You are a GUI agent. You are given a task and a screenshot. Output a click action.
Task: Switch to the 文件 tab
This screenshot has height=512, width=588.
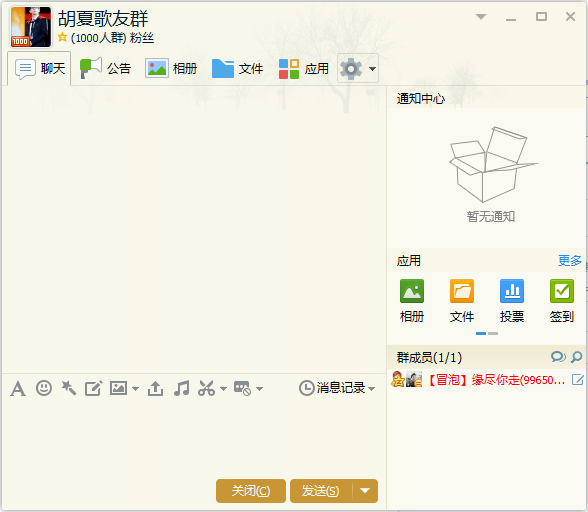tap(237, 69)
